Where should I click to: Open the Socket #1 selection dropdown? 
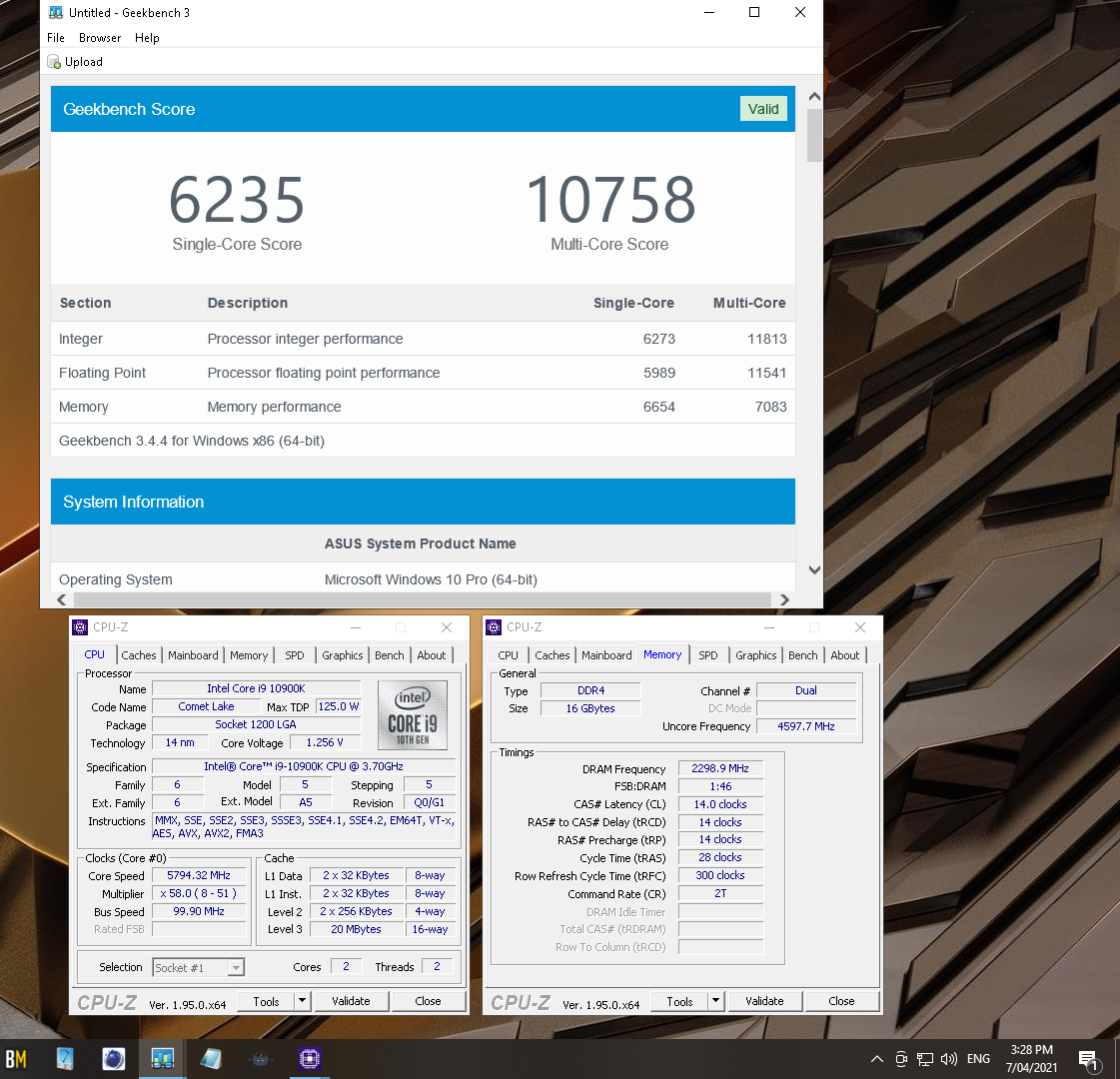(199, 967)
